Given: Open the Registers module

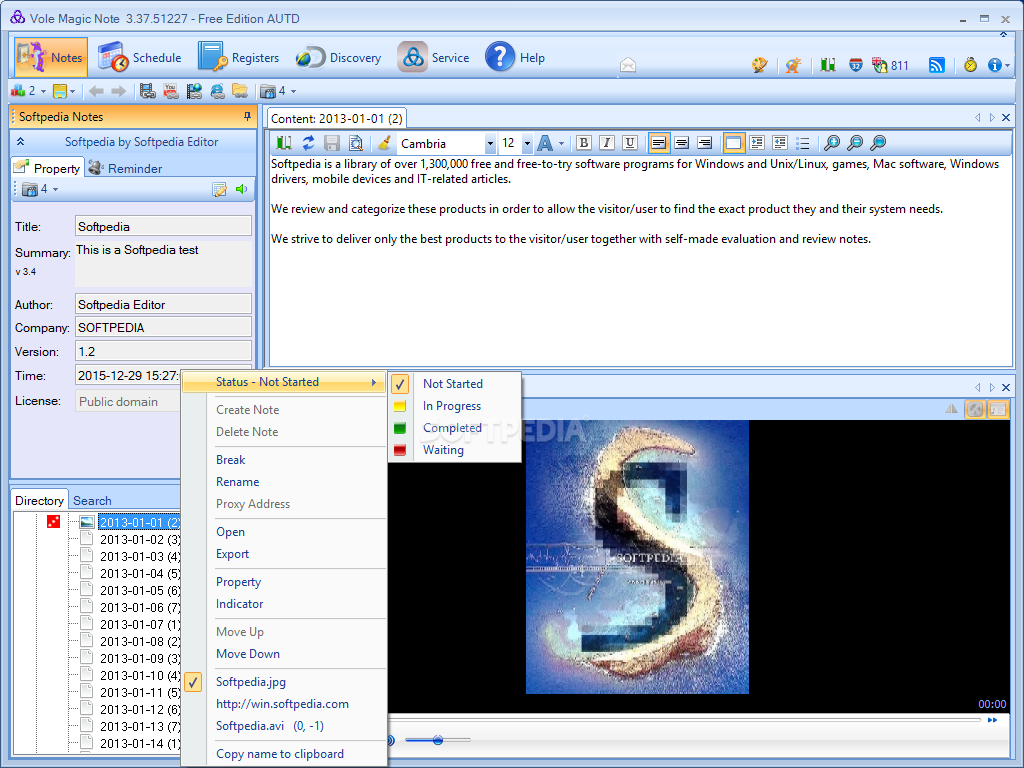Looking at the screenshot, I should click(238, 57).
